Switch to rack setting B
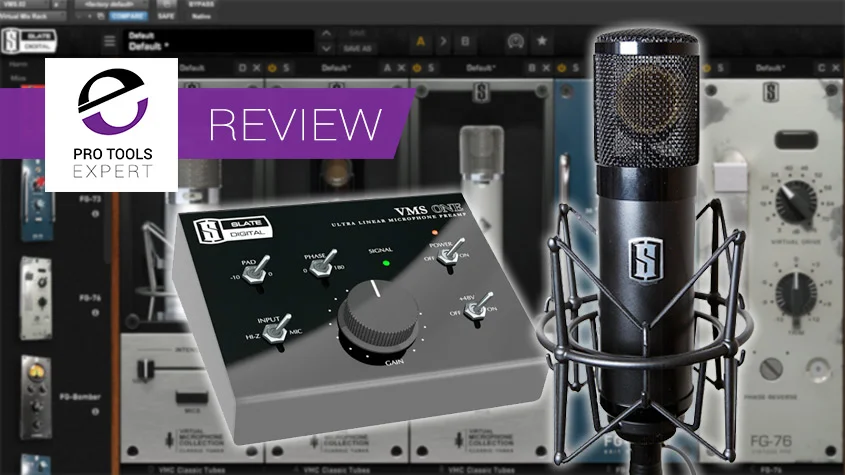Screen dimensions: 845x475 click(x=465, y=42)
